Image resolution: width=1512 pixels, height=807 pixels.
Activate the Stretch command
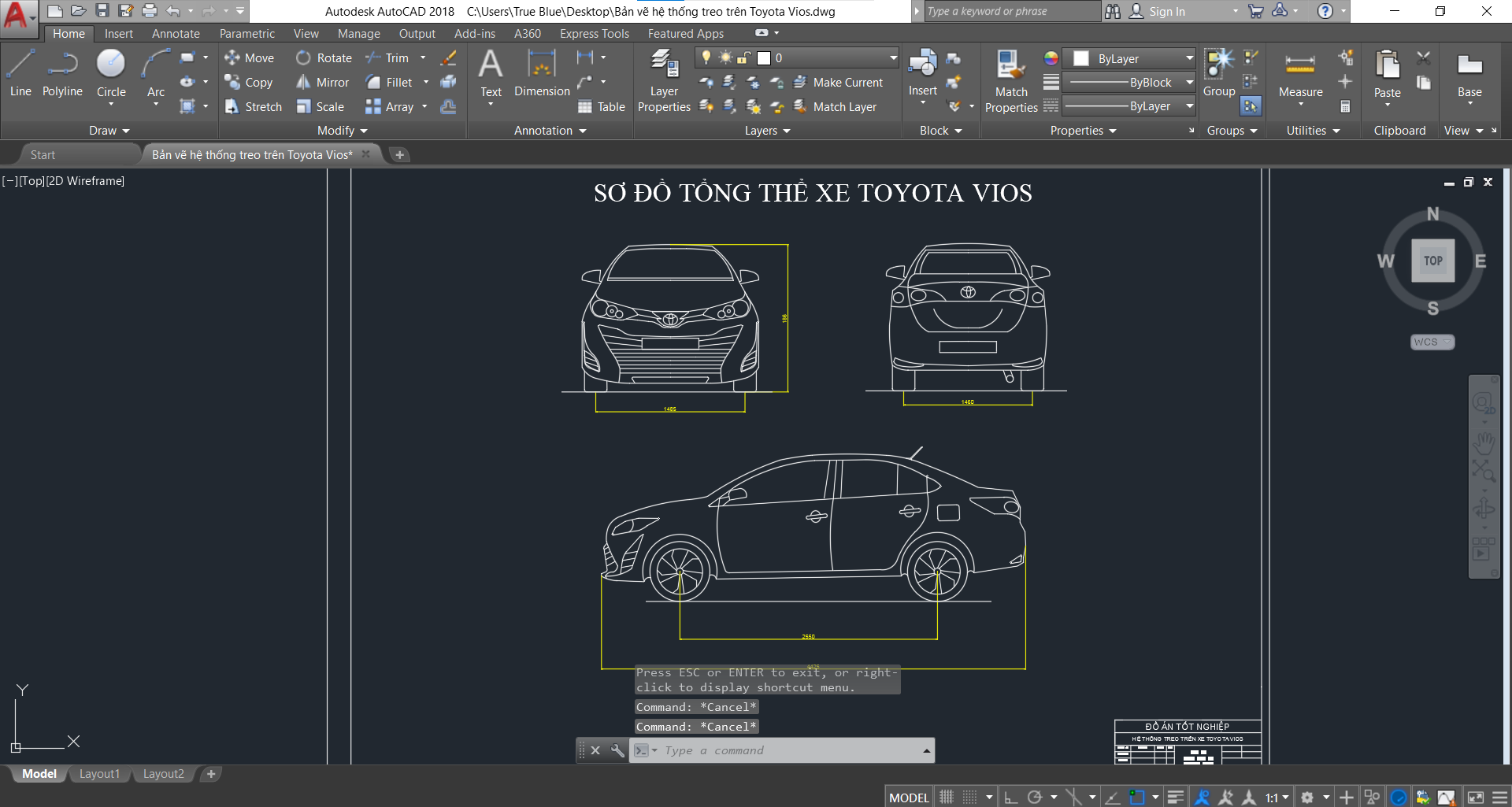[253, 106]
